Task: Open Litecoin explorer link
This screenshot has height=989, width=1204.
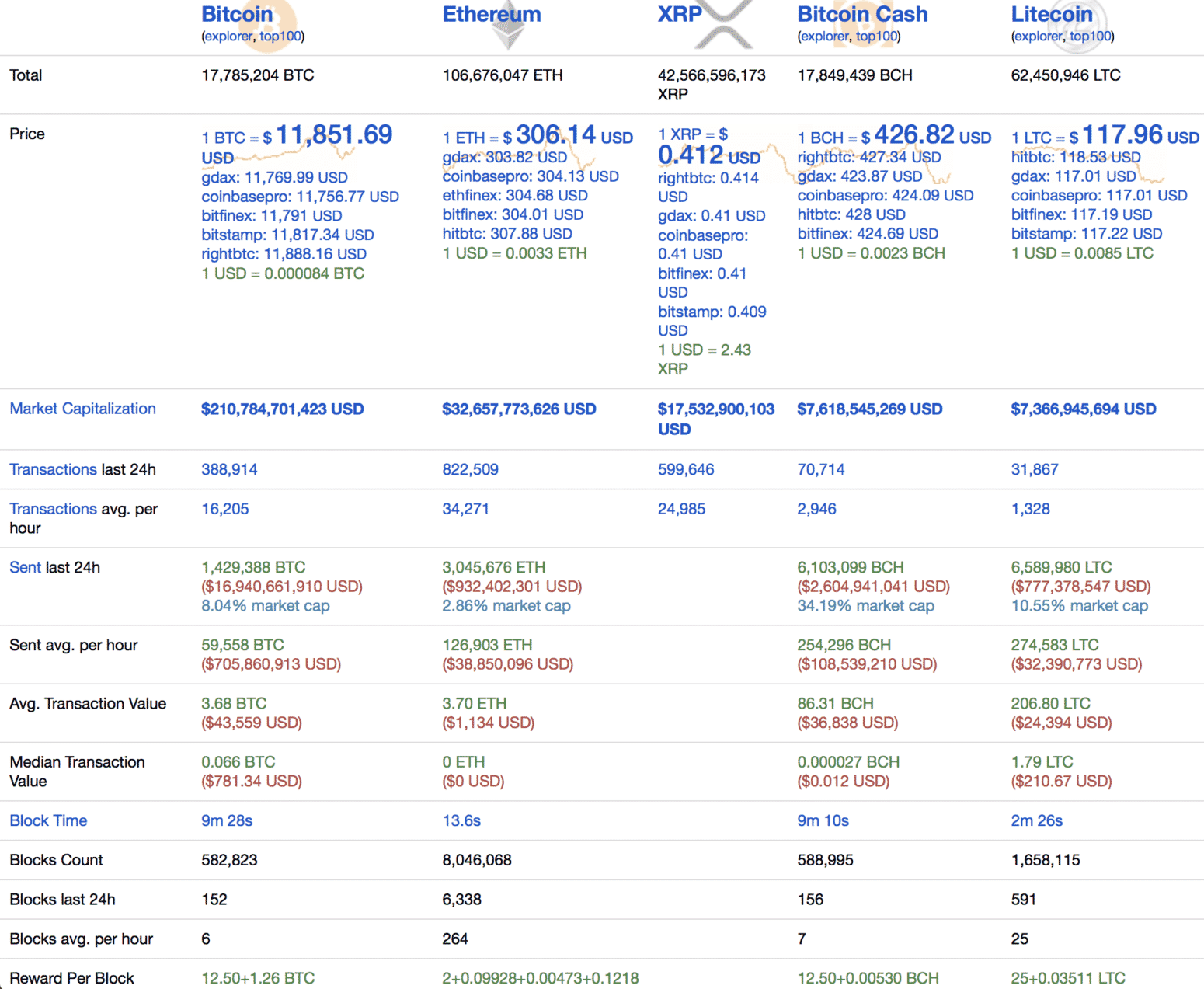Action: pyautogui.click(x=1038, y=36)
